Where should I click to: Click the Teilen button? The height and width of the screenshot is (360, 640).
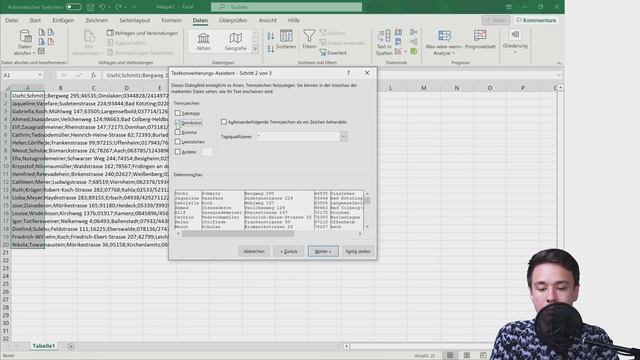tap(496, 20)
